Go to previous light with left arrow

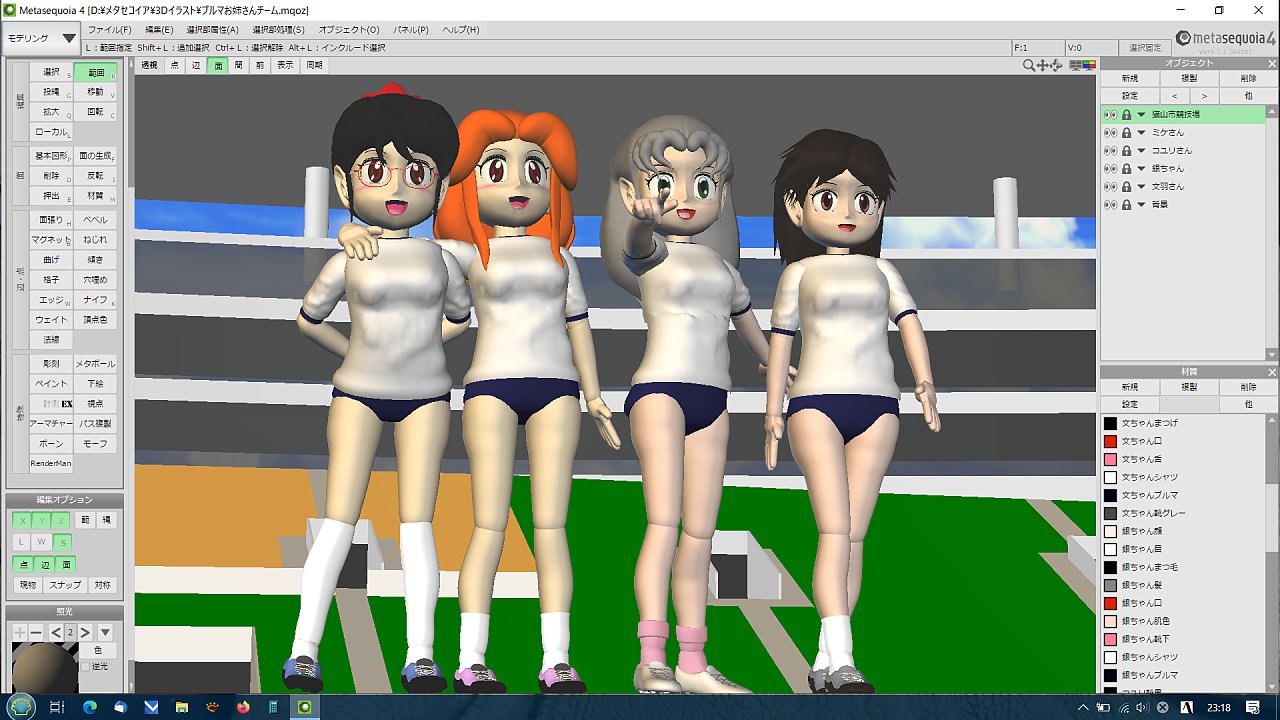(56, 632)
